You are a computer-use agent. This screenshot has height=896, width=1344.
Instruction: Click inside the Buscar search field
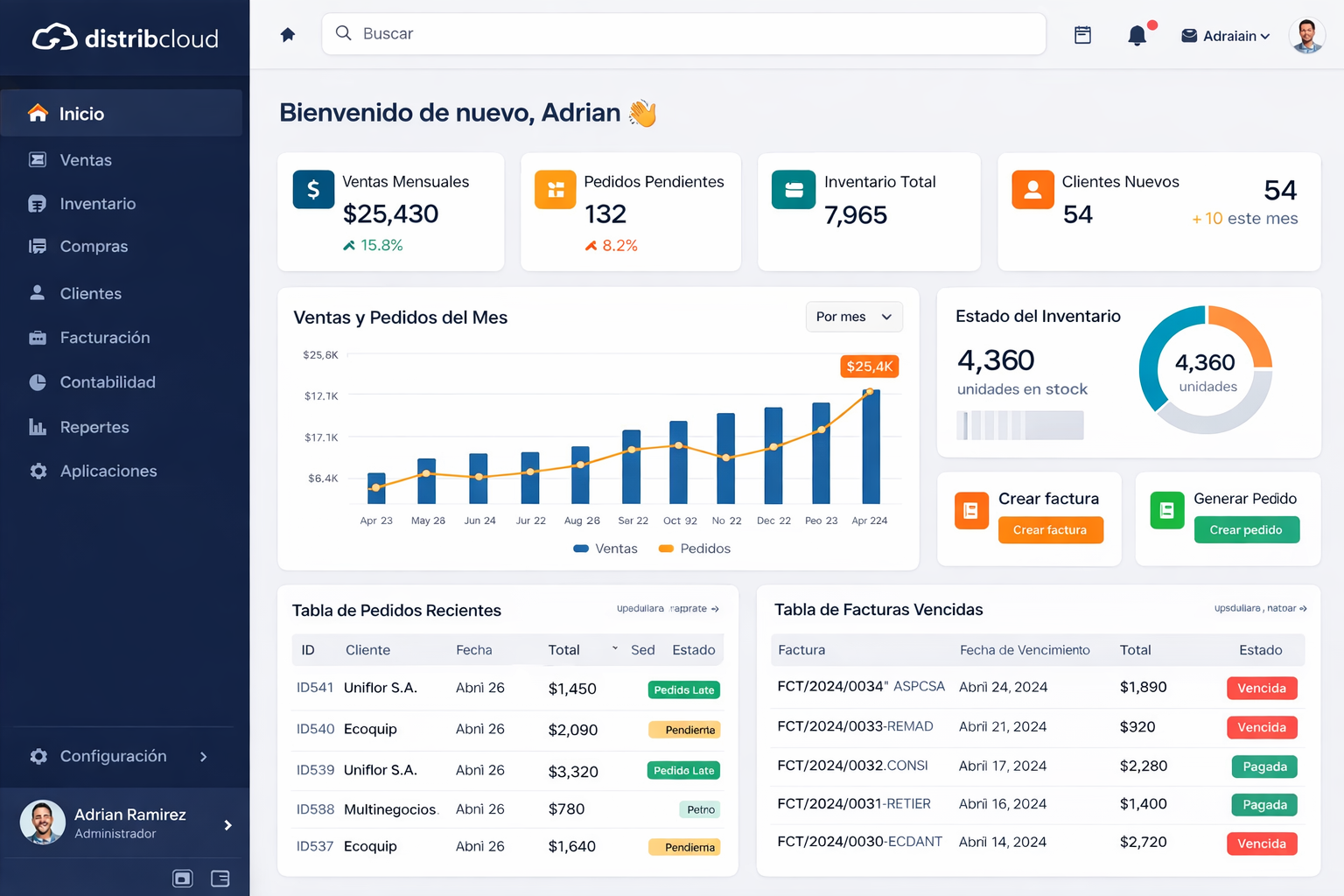coord(682,33)
